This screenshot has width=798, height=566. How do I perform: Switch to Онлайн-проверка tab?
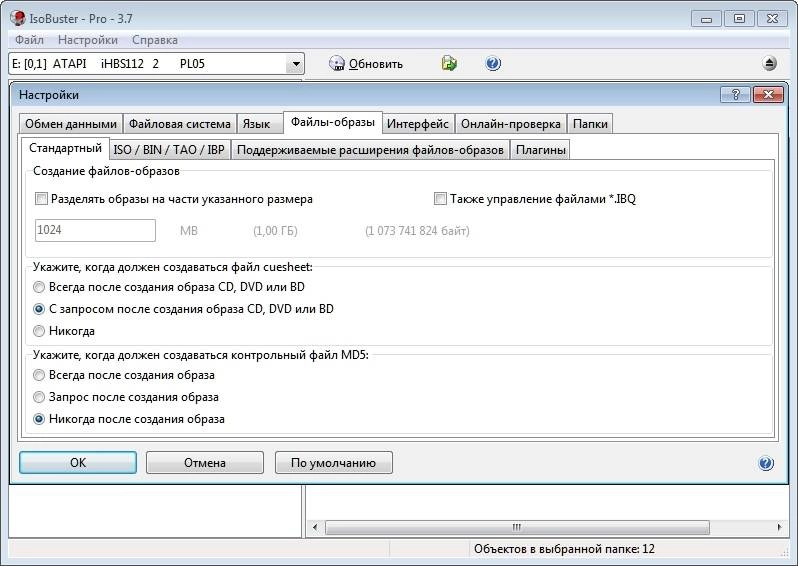pyautogui.click(x=510, y=124)
